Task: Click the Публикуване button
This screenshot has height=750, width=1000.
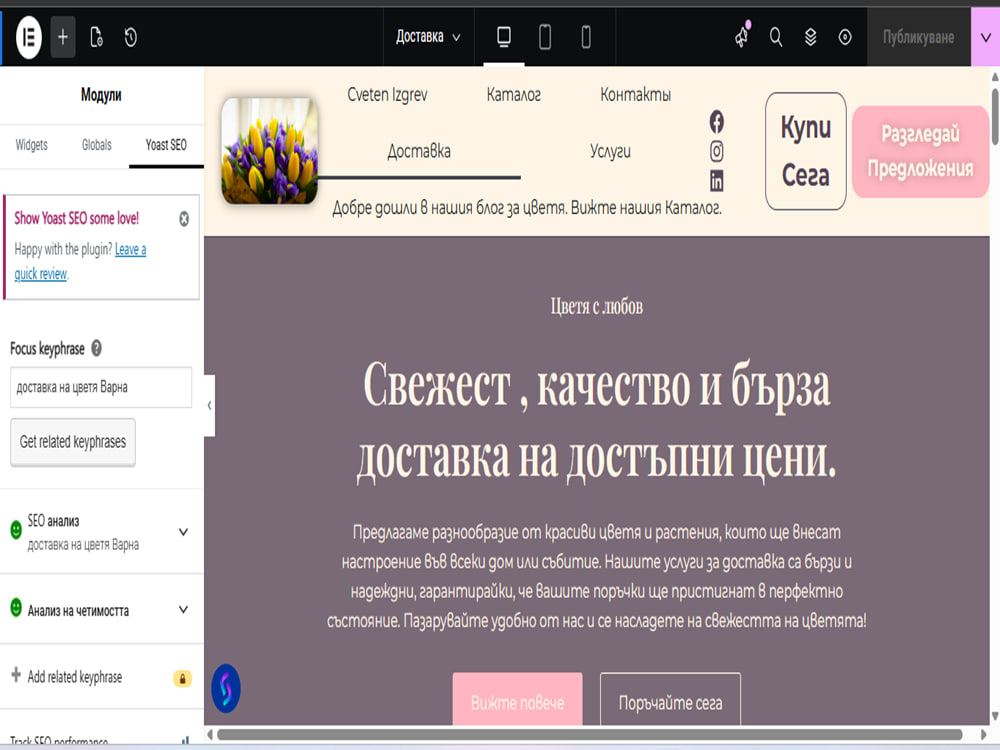Action: (918, 38)
